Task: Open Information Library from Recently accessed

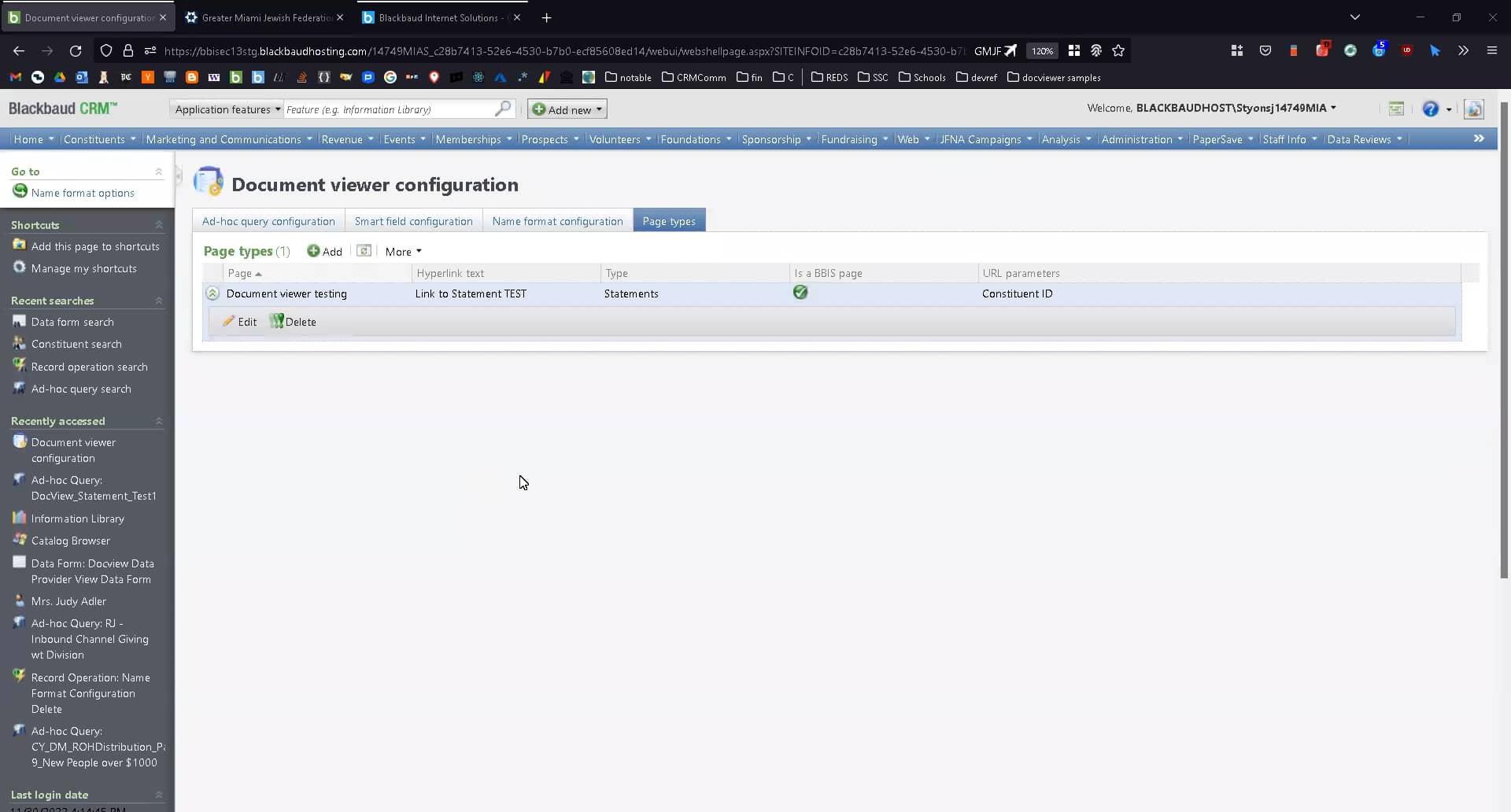Action: pos(77,519)
